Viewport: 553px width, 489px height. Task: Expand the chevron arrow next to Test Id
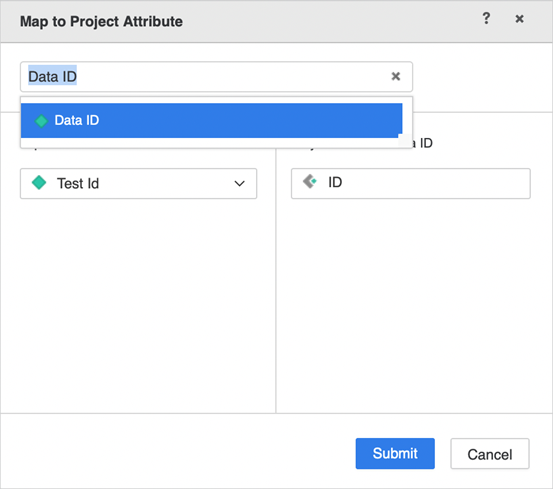[x=239, y=183]
